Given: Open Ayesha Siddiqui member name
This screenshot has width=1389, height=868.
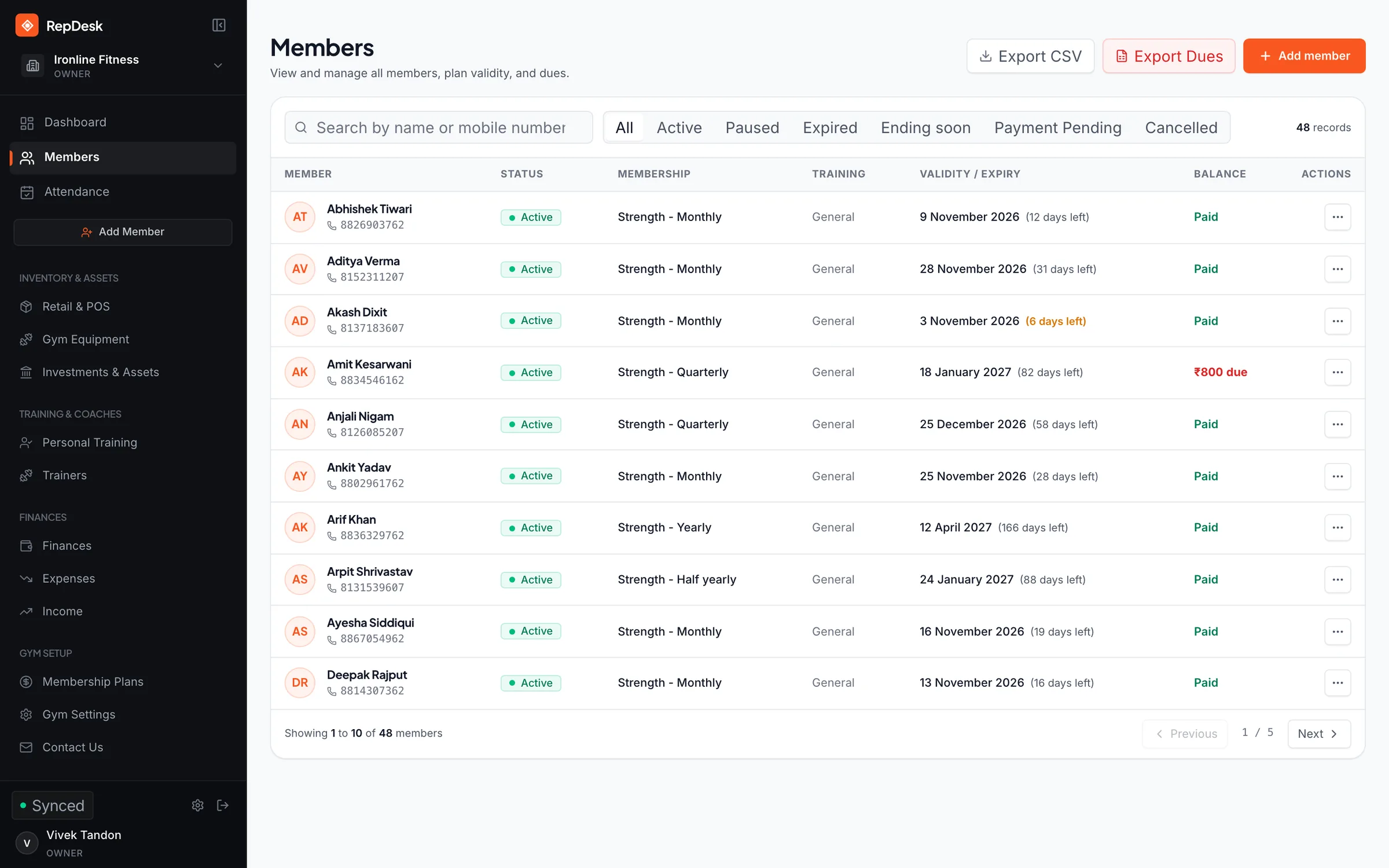Looking at the screenshot, I should pos(370,623).
